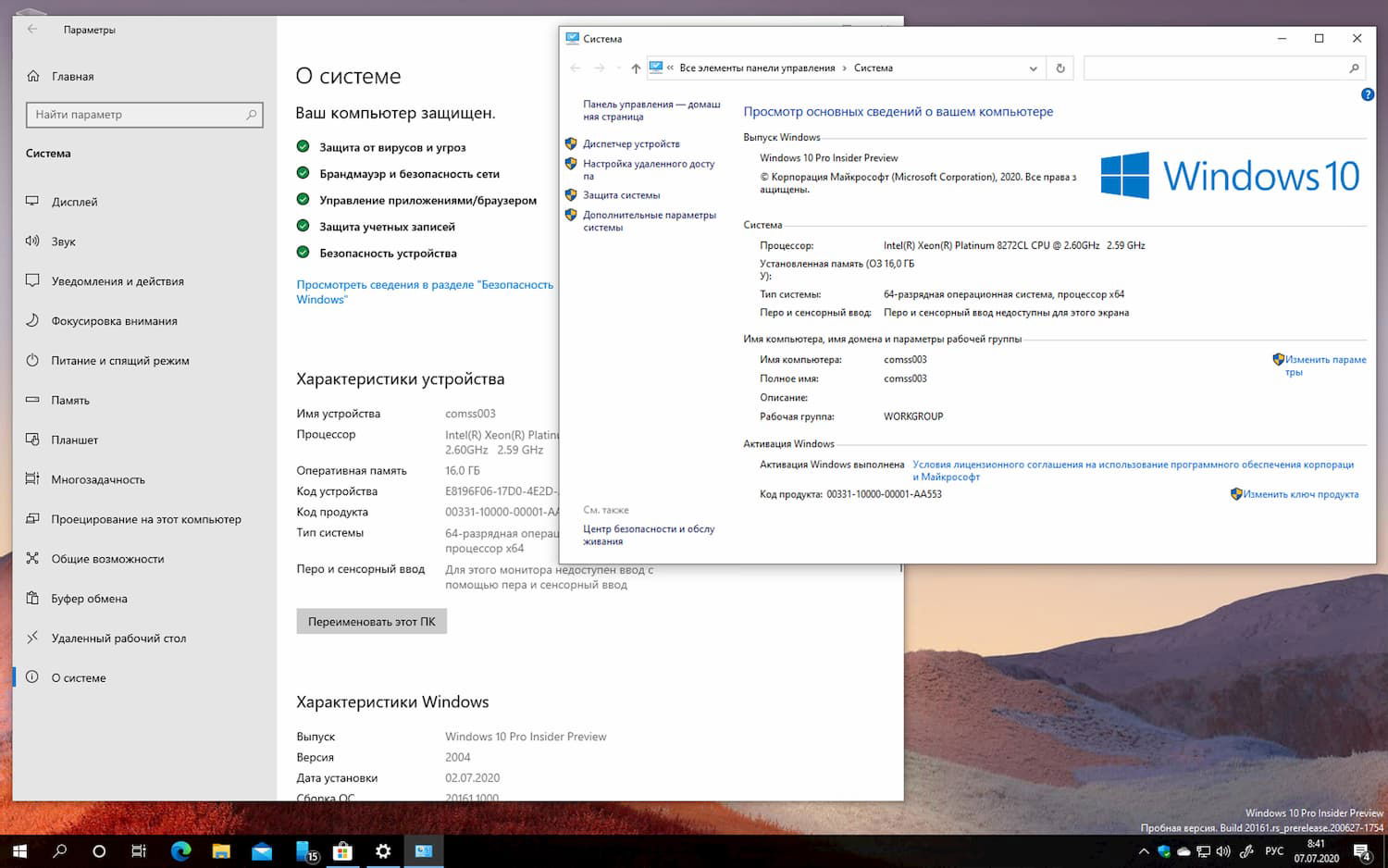Image resolution: width=1388 pixels, height=868 pixels.
Task: Launch Cortana from the taskbar
Action: [x=100, y=851]
